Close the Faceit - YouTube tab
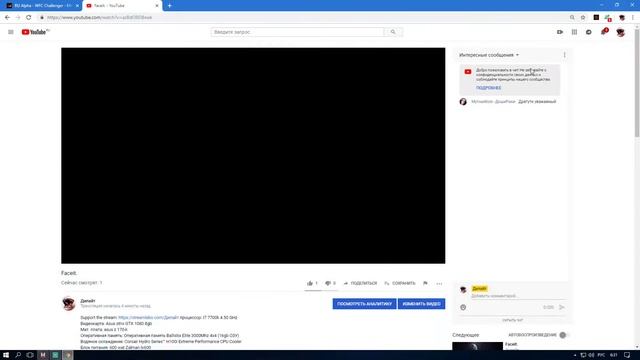The width and height of the screenshot is (640, 360). coord(157,6)
